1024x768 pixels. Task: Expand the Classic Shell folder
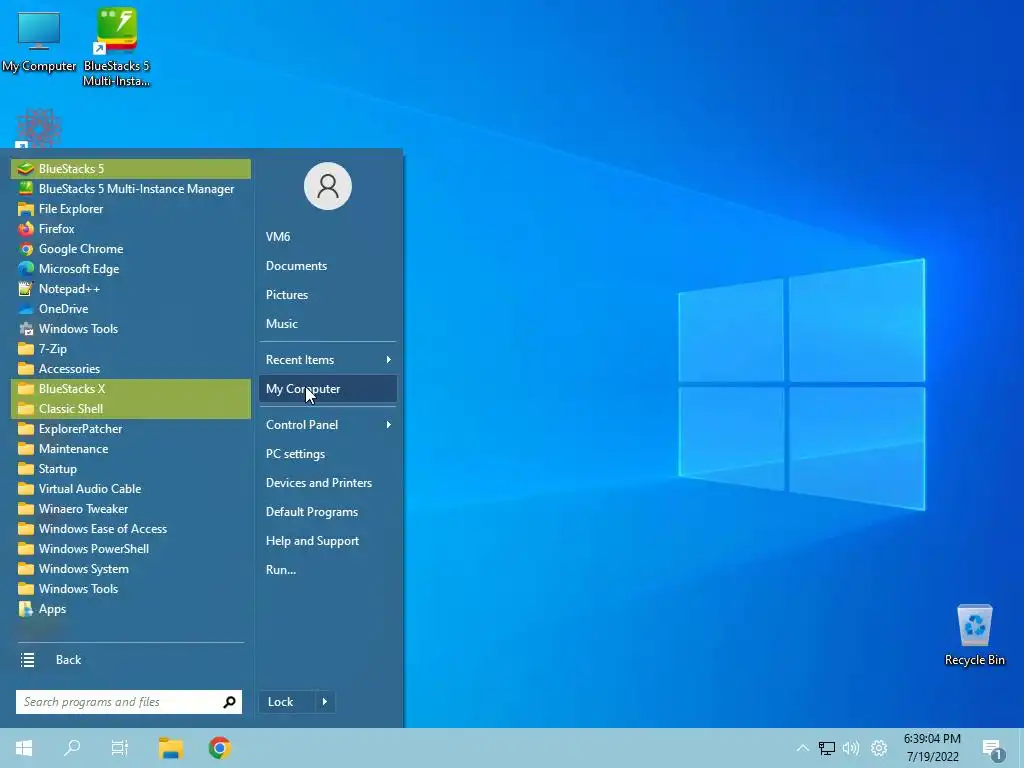click(131, 409)
